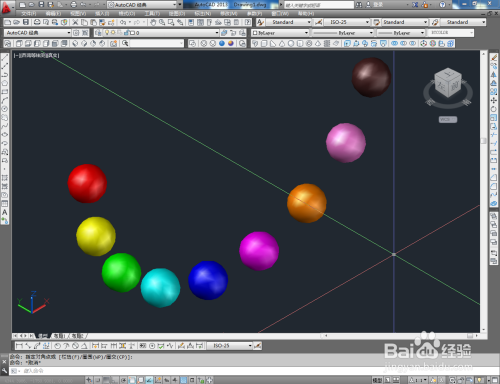This screenshot has width=500, height=384.
Task: Click the title bar search input box
Action: [x=319, y=5]
